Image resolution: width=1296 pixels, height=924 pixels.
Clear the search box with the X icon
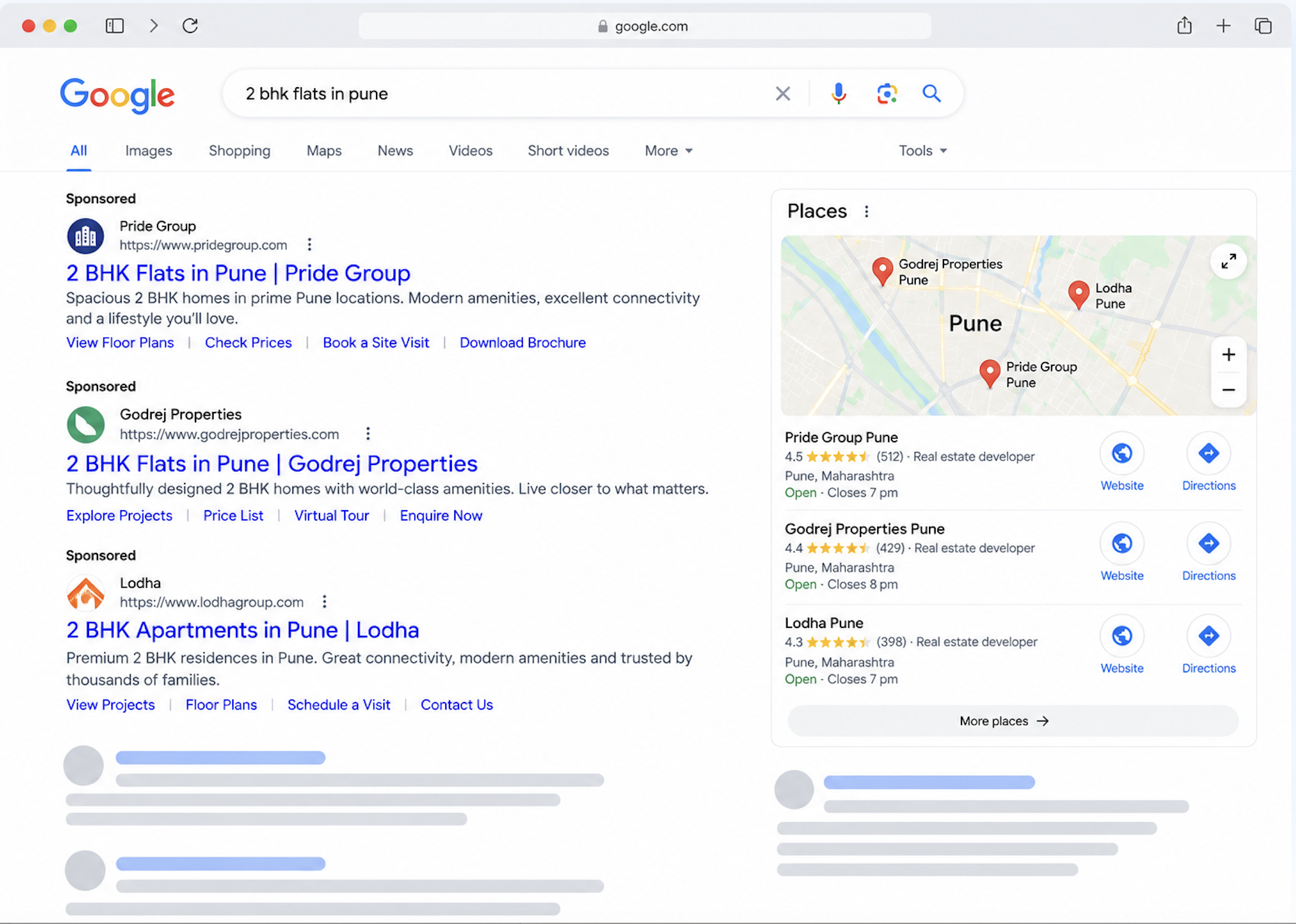782,93
